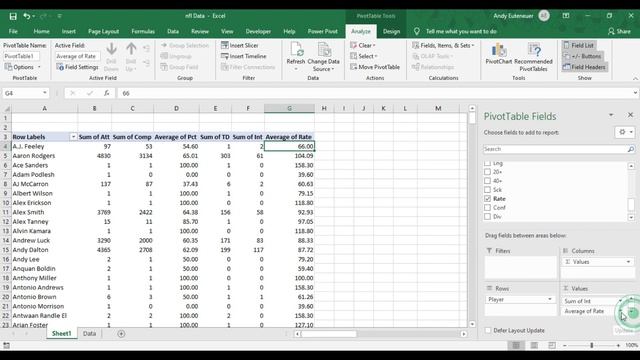Check the Div field checkbox

pos(487,217)
